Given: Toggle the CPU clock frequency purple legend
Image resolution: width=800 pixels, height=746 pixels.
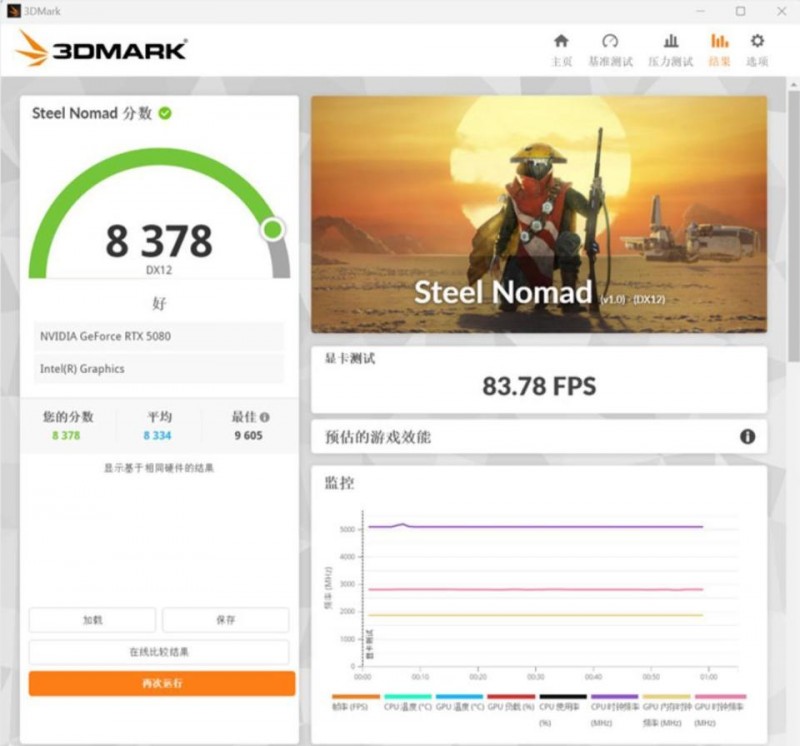Looking at the screenshot, I should pos(614,709).
